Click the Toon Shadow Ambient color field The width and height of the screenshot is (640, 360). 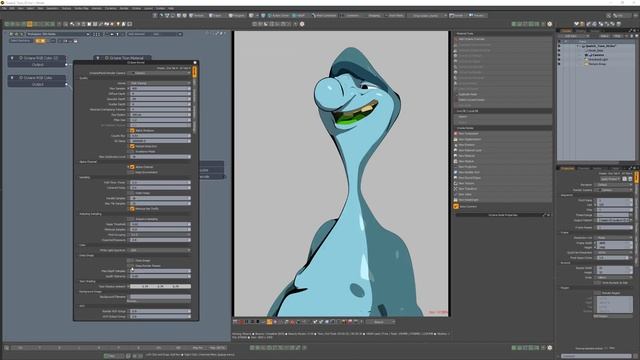point(160,287)
